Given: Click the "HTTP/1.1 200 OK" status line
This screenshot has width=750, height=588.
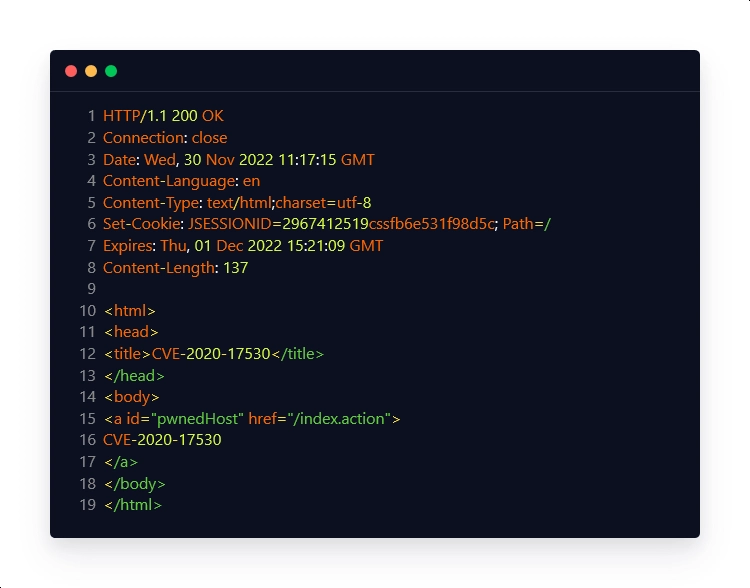Looking at the screenshot, I should click(163, 116).
